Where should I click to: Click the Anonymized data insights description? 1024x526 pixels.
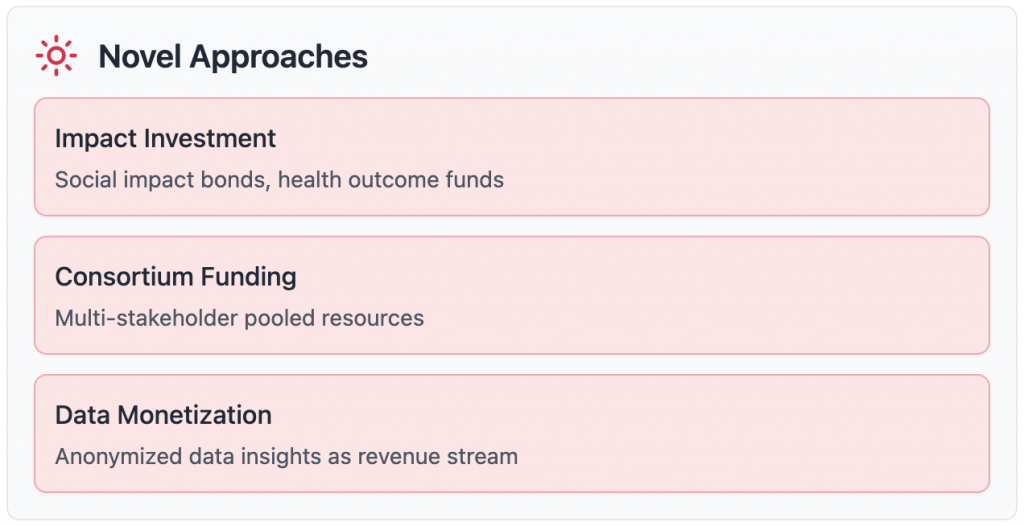coord(286,457)
